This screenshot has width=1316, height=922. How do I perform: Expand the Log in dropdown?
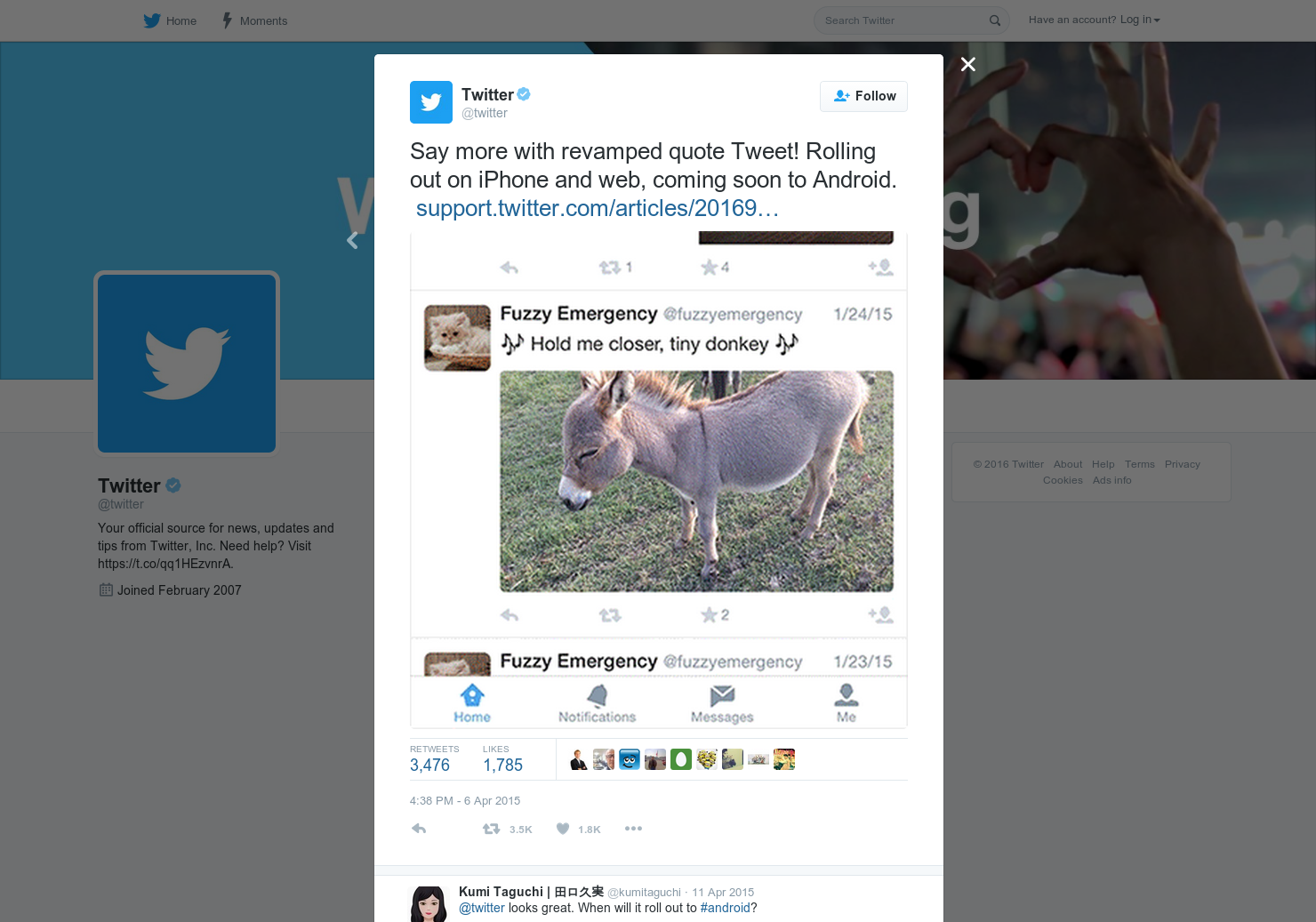click(x=1140, y=20)
